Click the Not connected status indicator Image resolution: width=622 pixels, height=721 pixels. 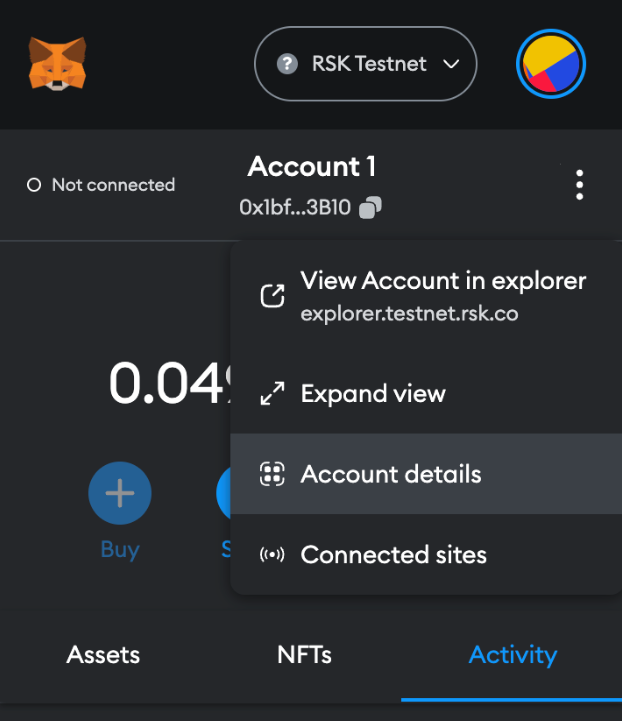click(x=101, y=185)
